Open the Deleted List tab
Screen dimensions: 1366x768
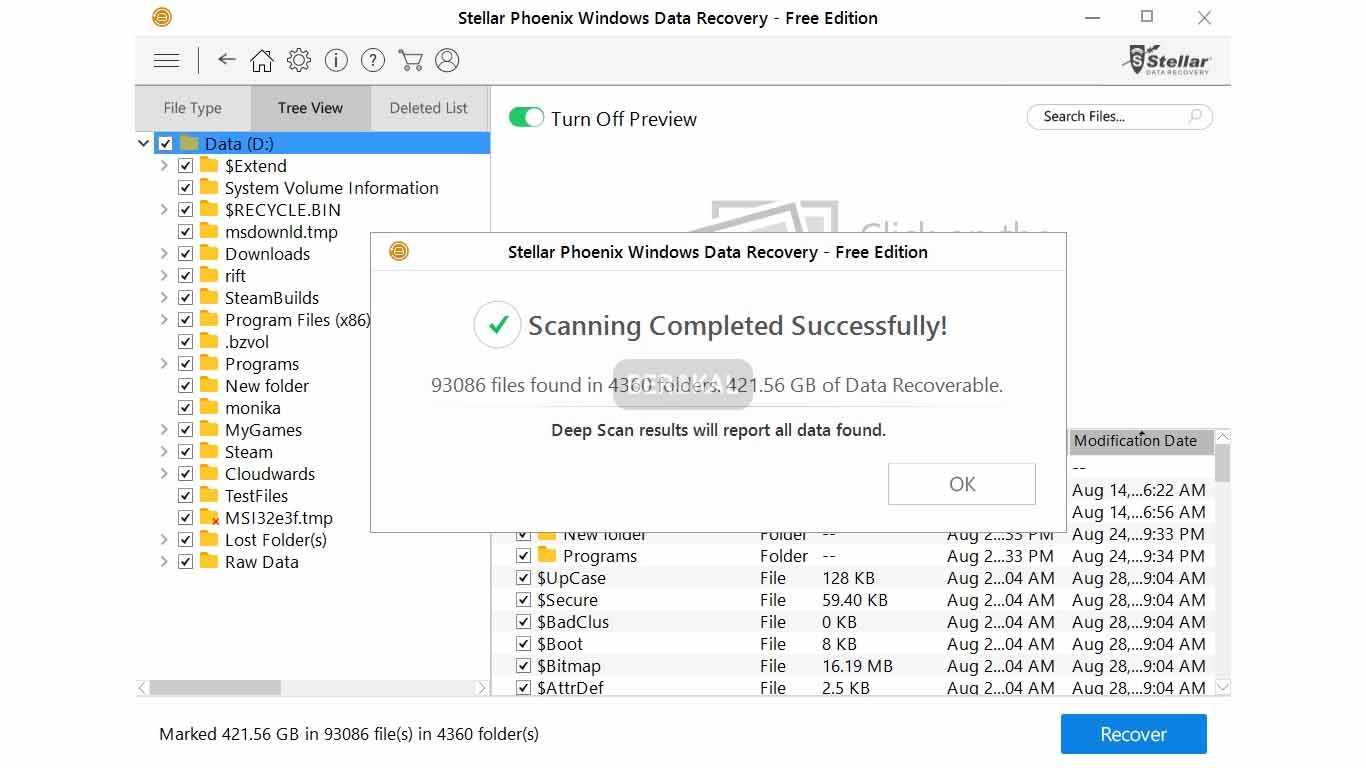click(x=429, y=108)
